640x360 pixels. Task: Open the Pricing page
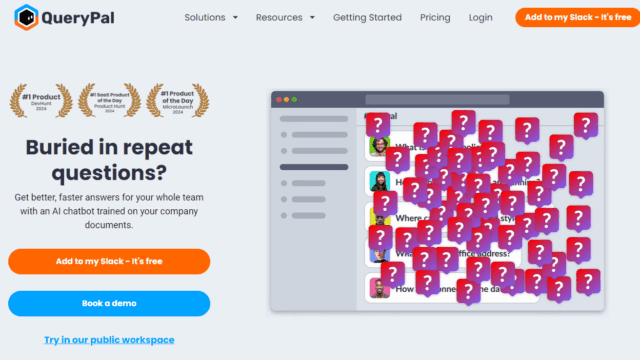(x=435, y=18)
